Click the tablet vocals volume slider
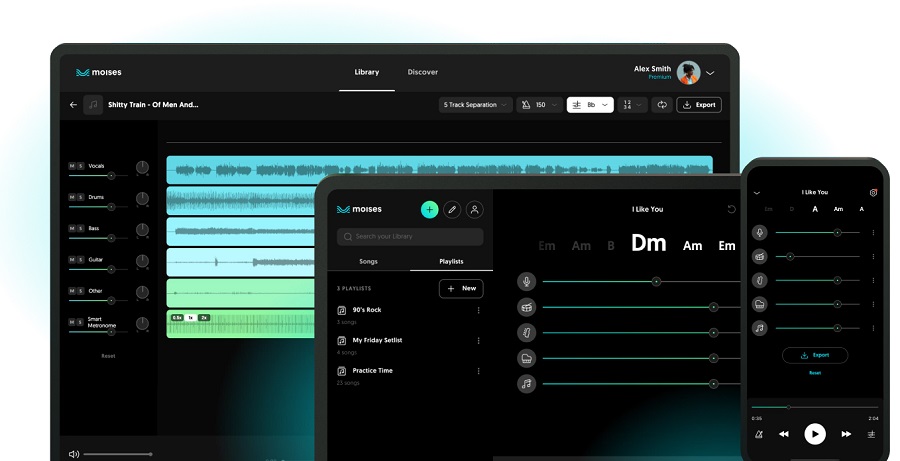This screenshot has height=461, width=900. click(642, 281)
